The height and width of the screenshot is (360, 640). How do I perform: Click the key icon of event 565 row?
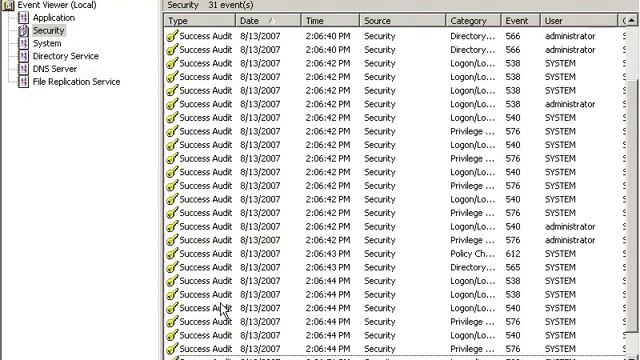[x=172, y=267]
